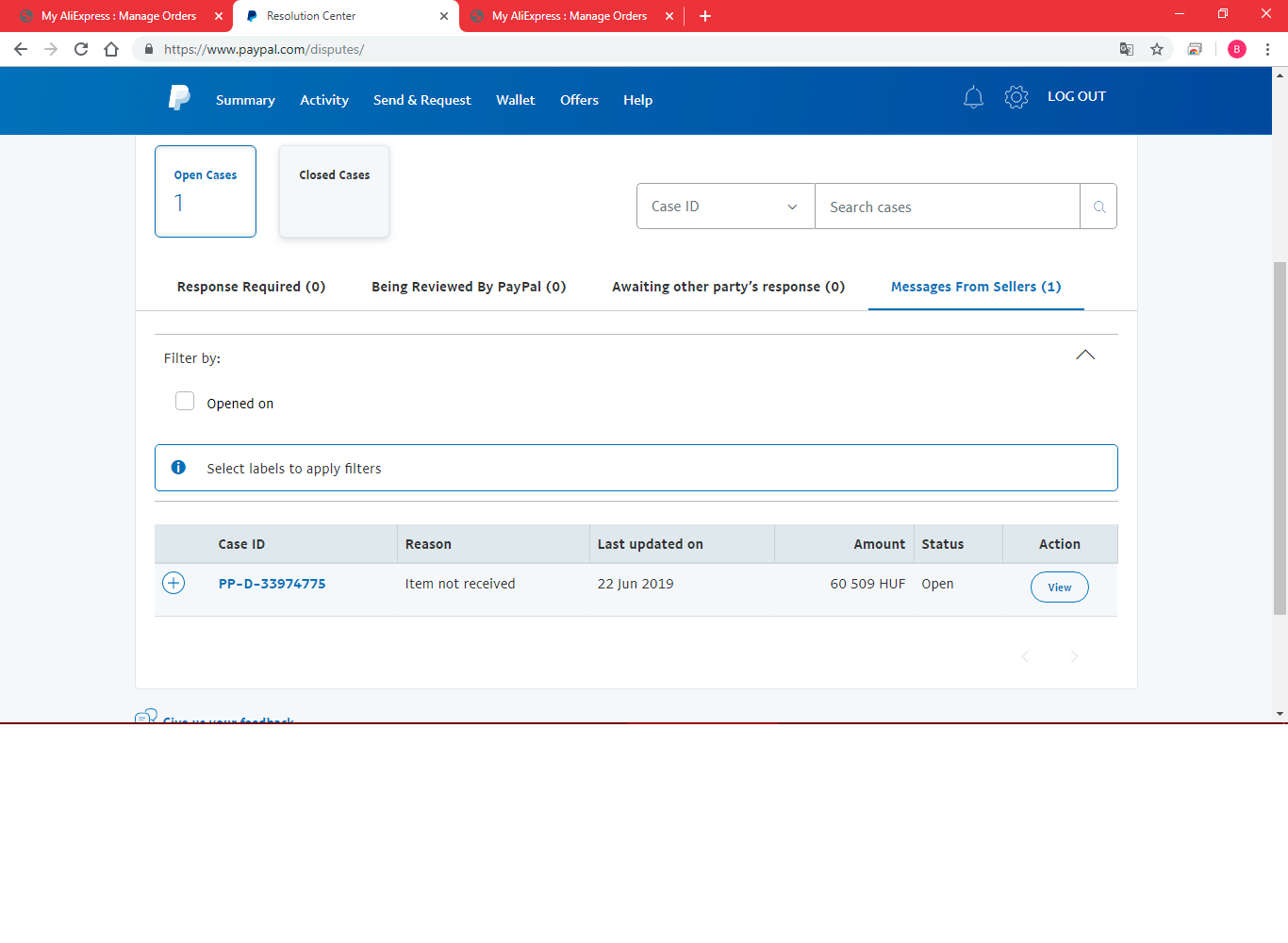Image resolution: width=1288 pixels, height=943 pixels.
Task: Click the 60 509 HUF amount cell
Action: click(x=867, y=584)
